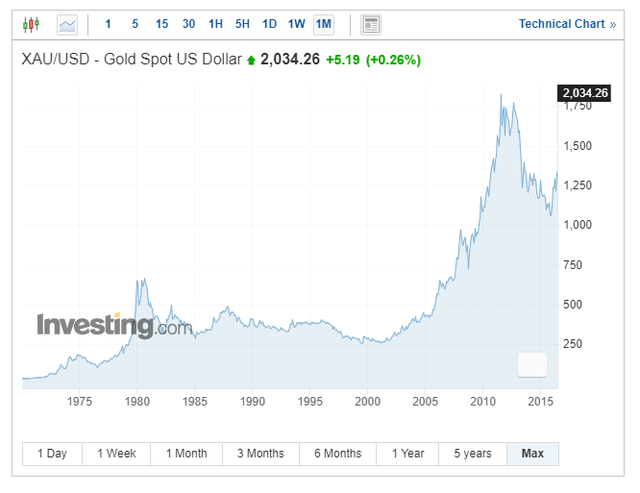640x493 pixels.
Task: Switch to candlestick chart icon
Action: [x=31, y=24]
